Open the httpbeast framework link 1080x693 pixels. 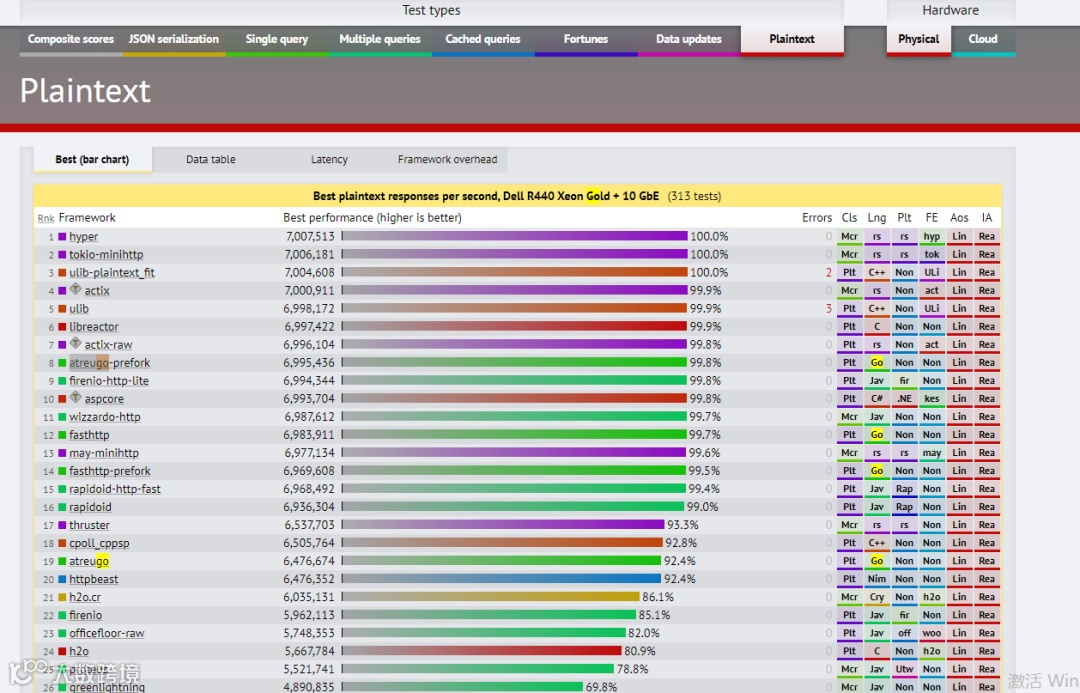coord(94,579)
